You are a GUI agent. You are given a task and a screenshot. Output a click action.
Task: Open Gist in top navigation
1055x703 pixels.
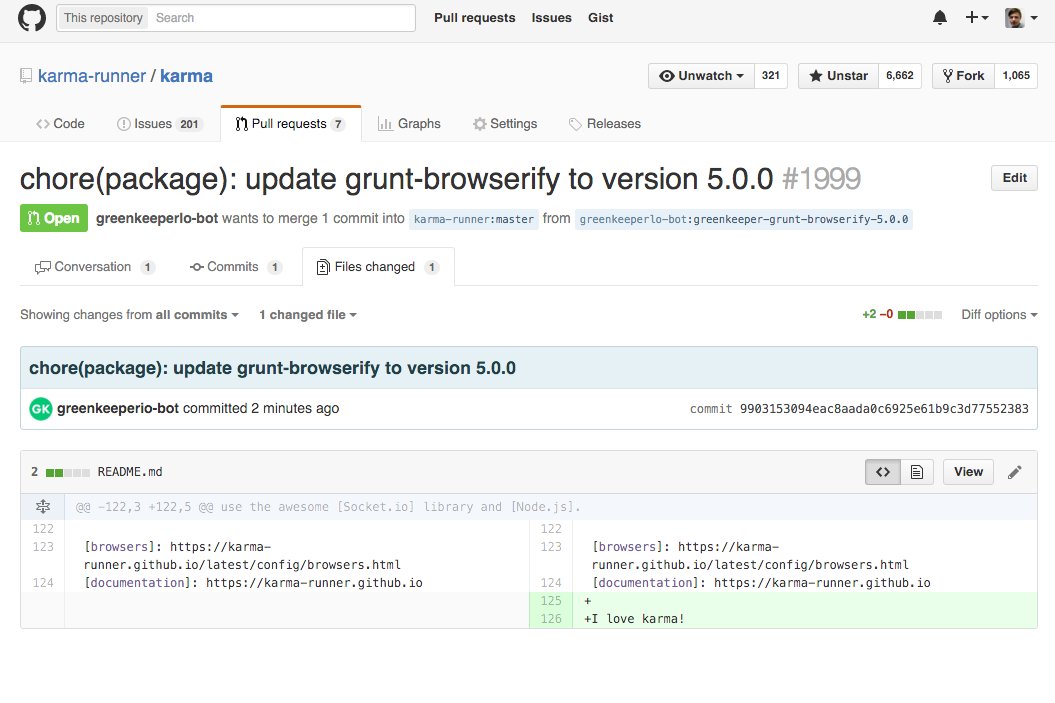click(x=600, y=18)
